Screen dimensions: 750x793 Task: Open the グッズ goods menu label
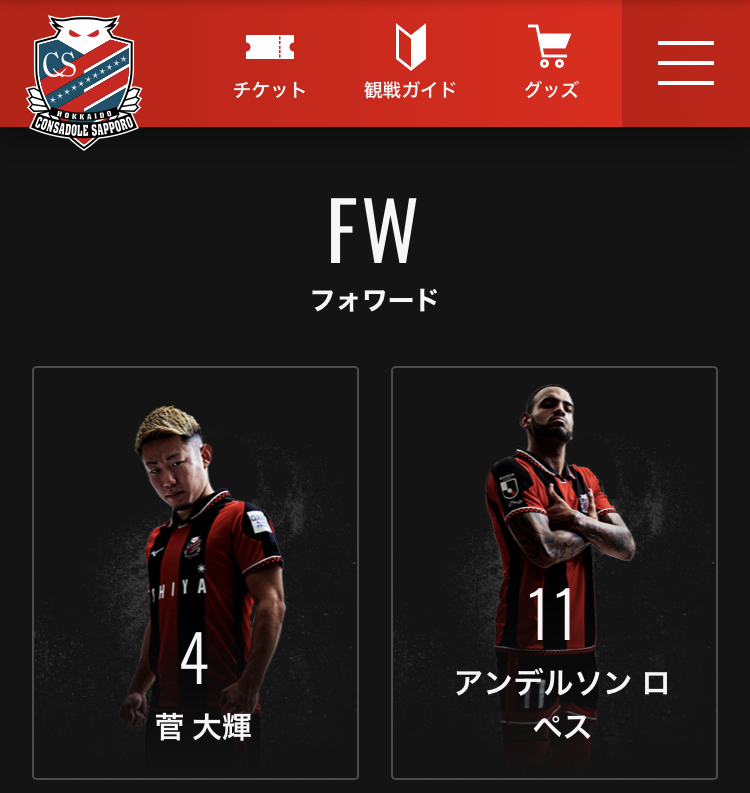[x=551, y=90]
